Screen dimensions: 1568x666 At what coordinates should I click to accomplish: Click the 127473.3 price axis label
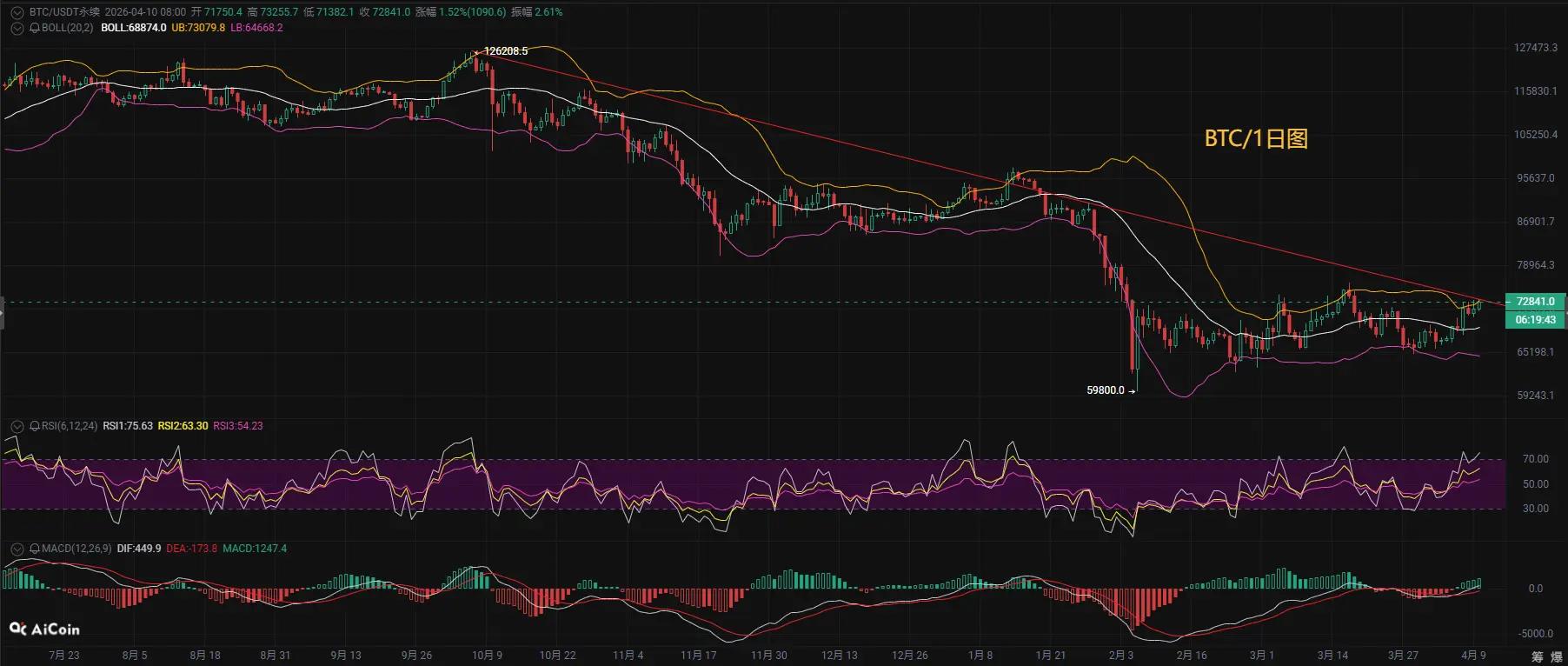[1536, 48]
